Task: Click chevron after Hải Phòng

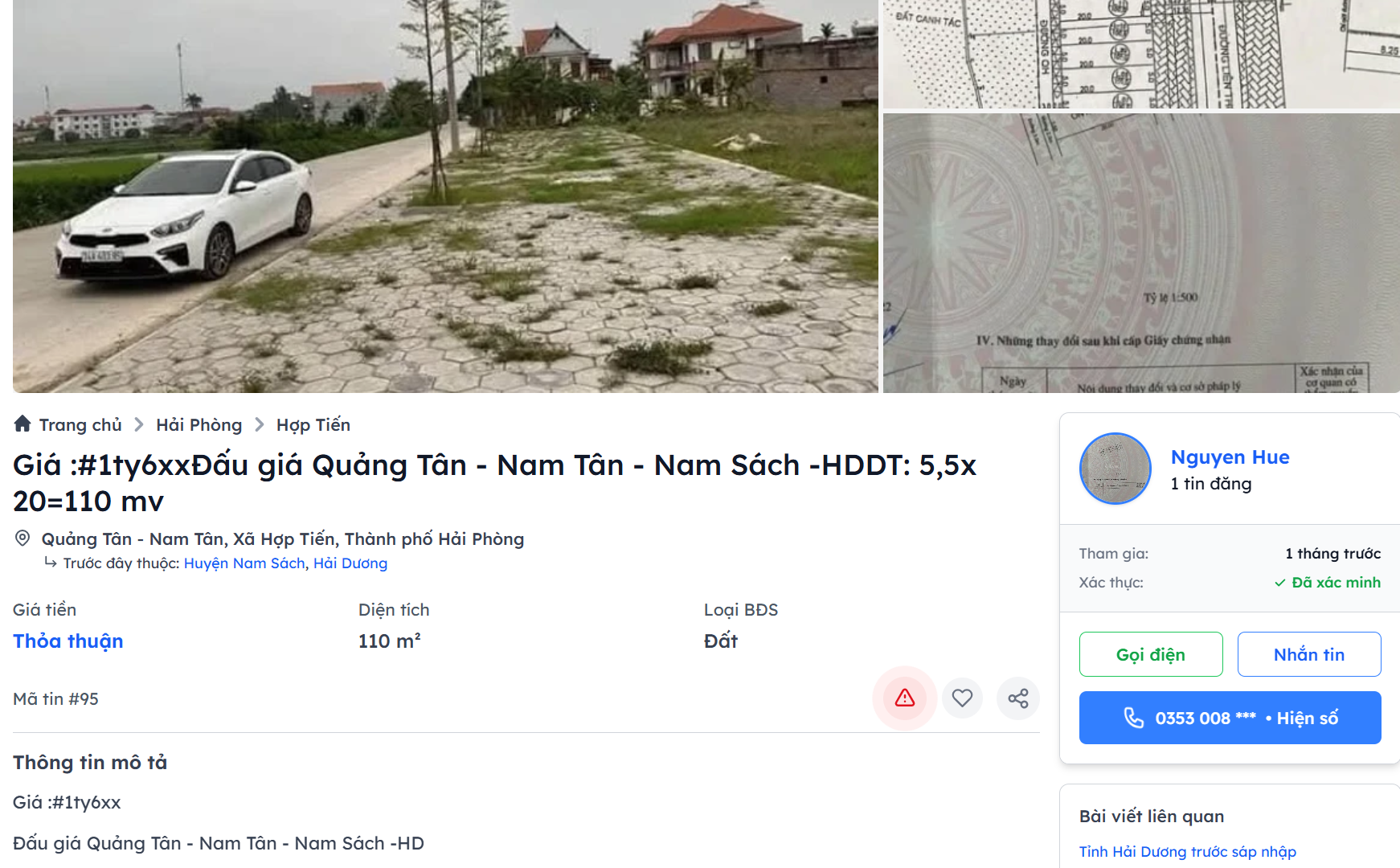Action: click(260, 424)
